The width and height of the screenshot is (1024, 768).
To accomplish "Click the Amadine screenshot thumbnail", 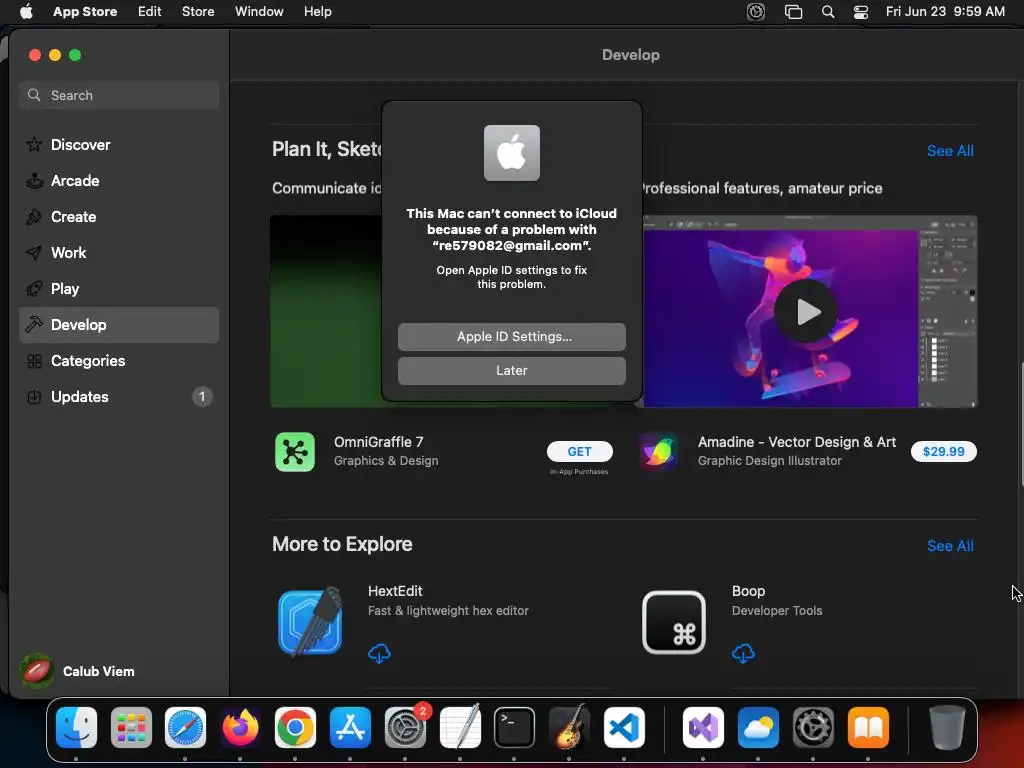I will [x=808, y=312].
